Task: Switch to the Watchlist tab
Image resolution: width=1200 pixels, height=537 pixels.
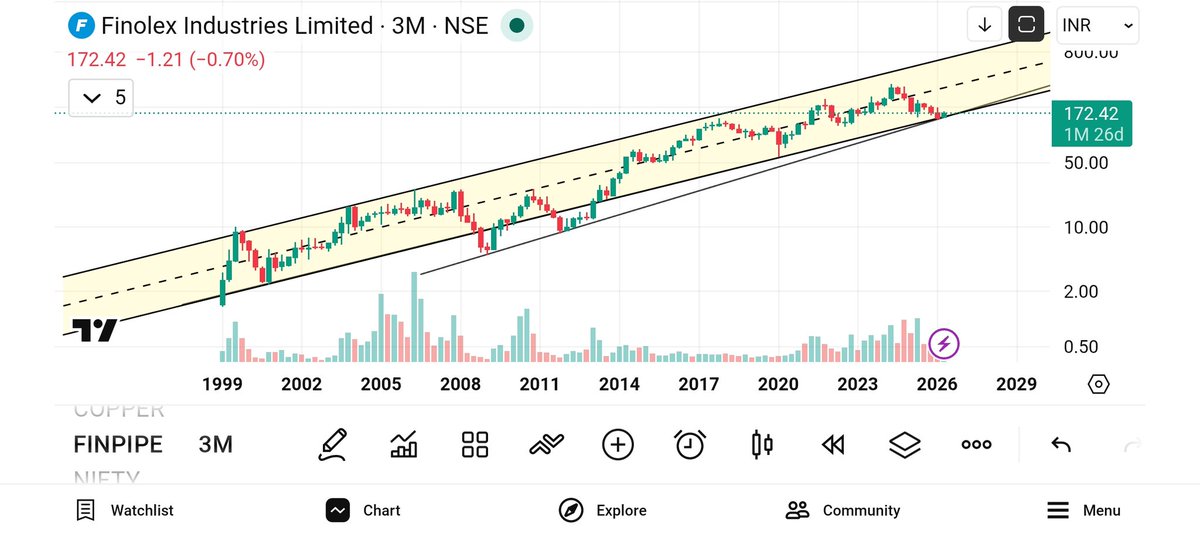Action: 124,510
